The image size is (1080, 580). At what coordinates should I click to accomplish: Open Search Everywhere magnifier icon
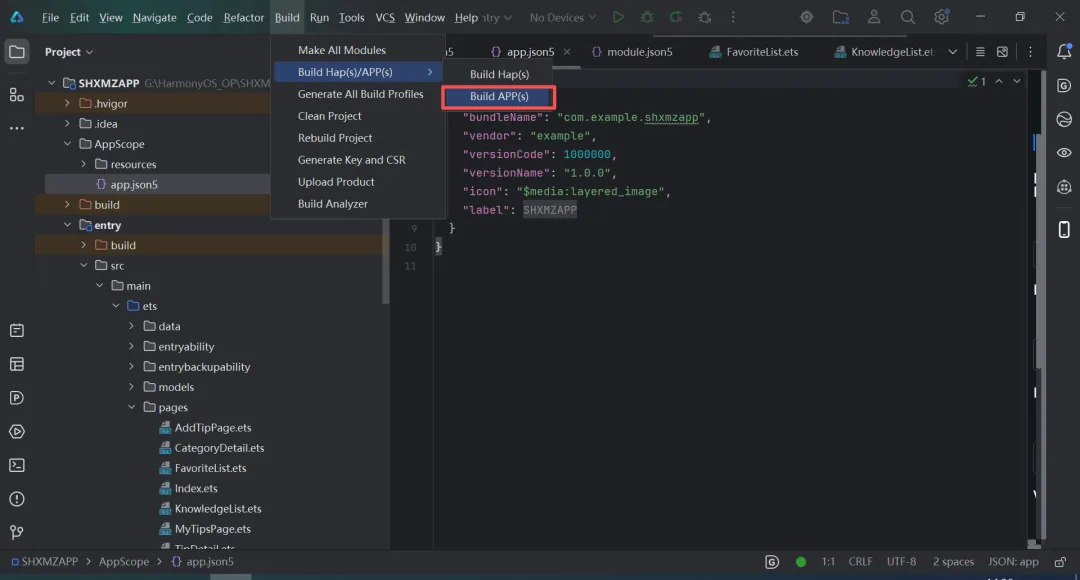(908, 17)
